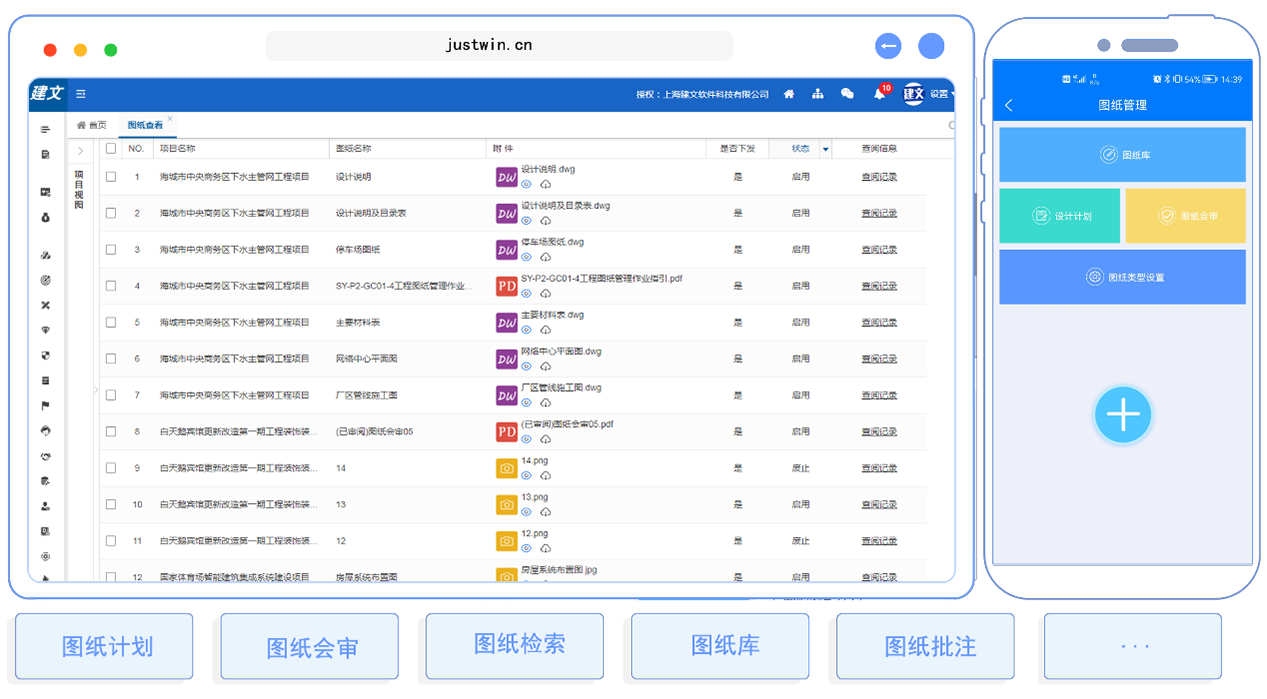Download 停车场图纸.dwg via its cloud icon

(x=546, y=257)
